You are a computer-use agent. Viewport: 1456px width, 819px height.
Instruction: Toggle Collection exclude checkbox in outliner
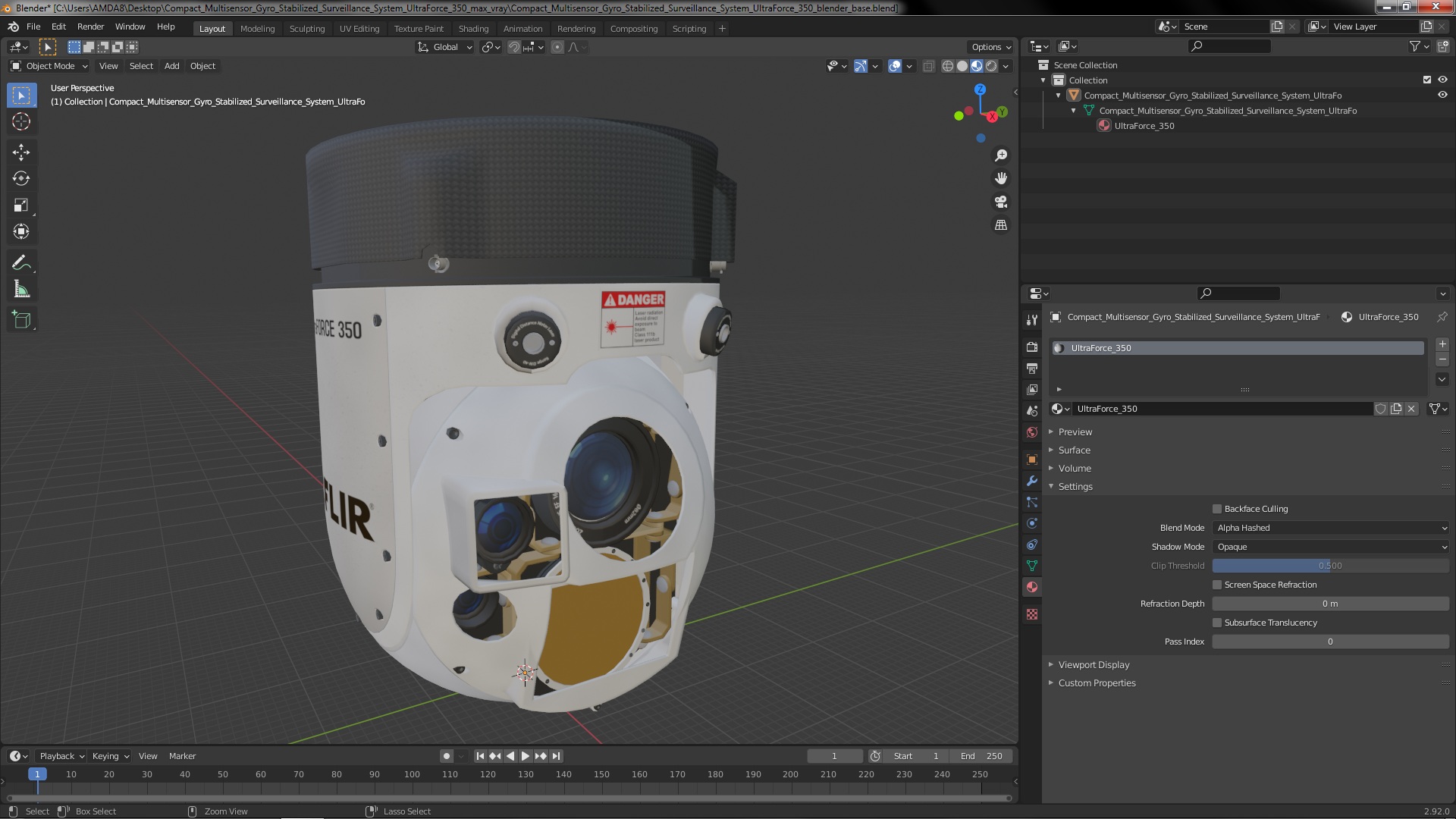(1427, 80)
